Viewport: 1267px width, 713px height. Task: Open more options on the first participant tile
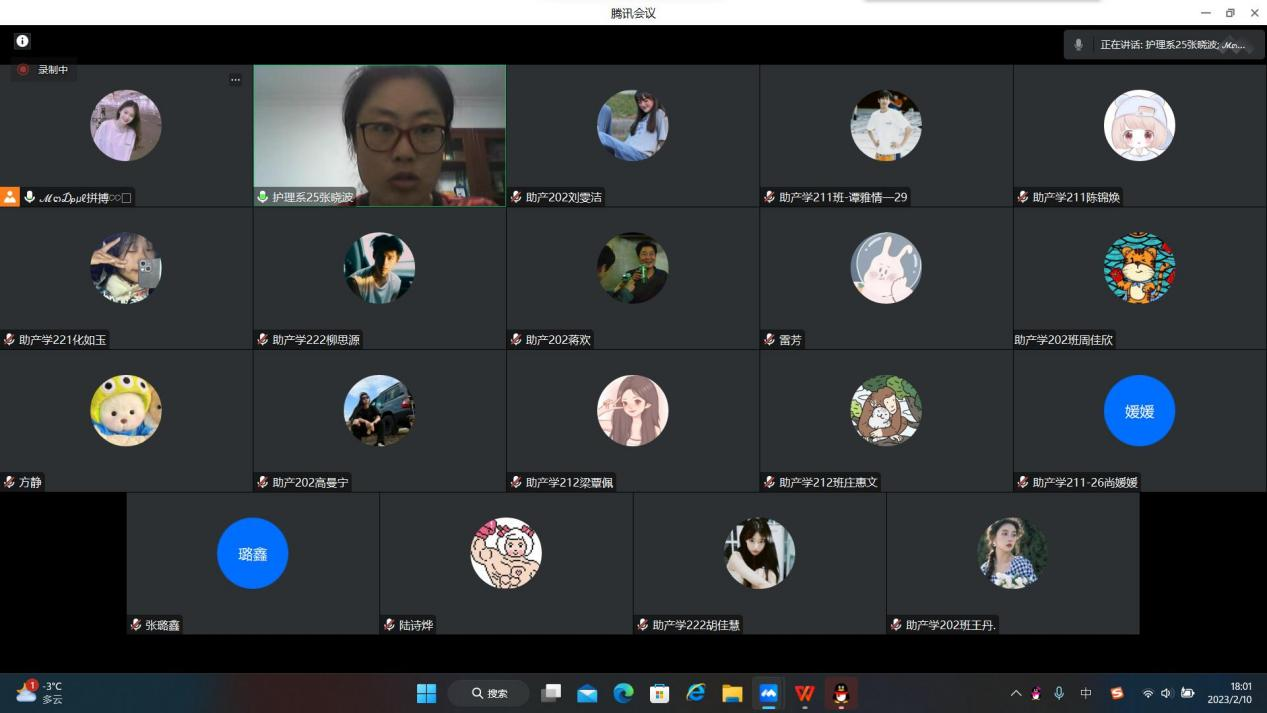[235, 80]
